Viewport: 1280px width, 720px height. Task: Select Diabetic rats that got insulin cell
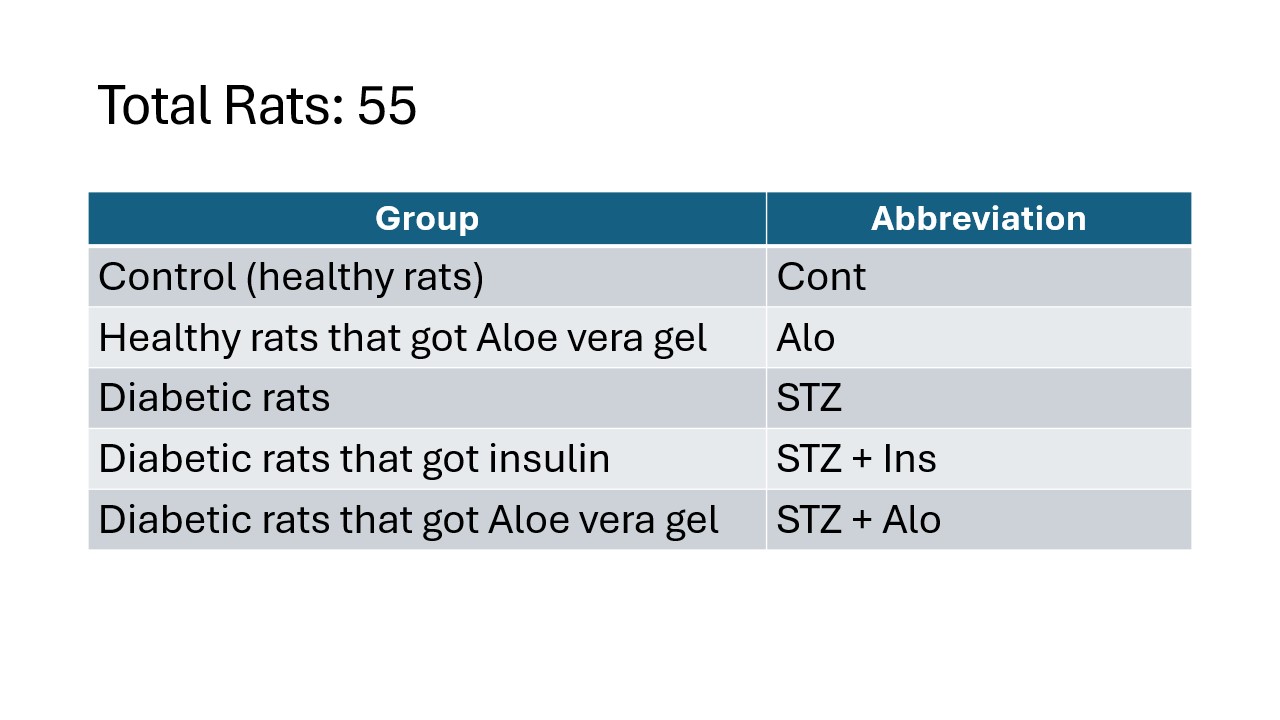pos(427,459)
